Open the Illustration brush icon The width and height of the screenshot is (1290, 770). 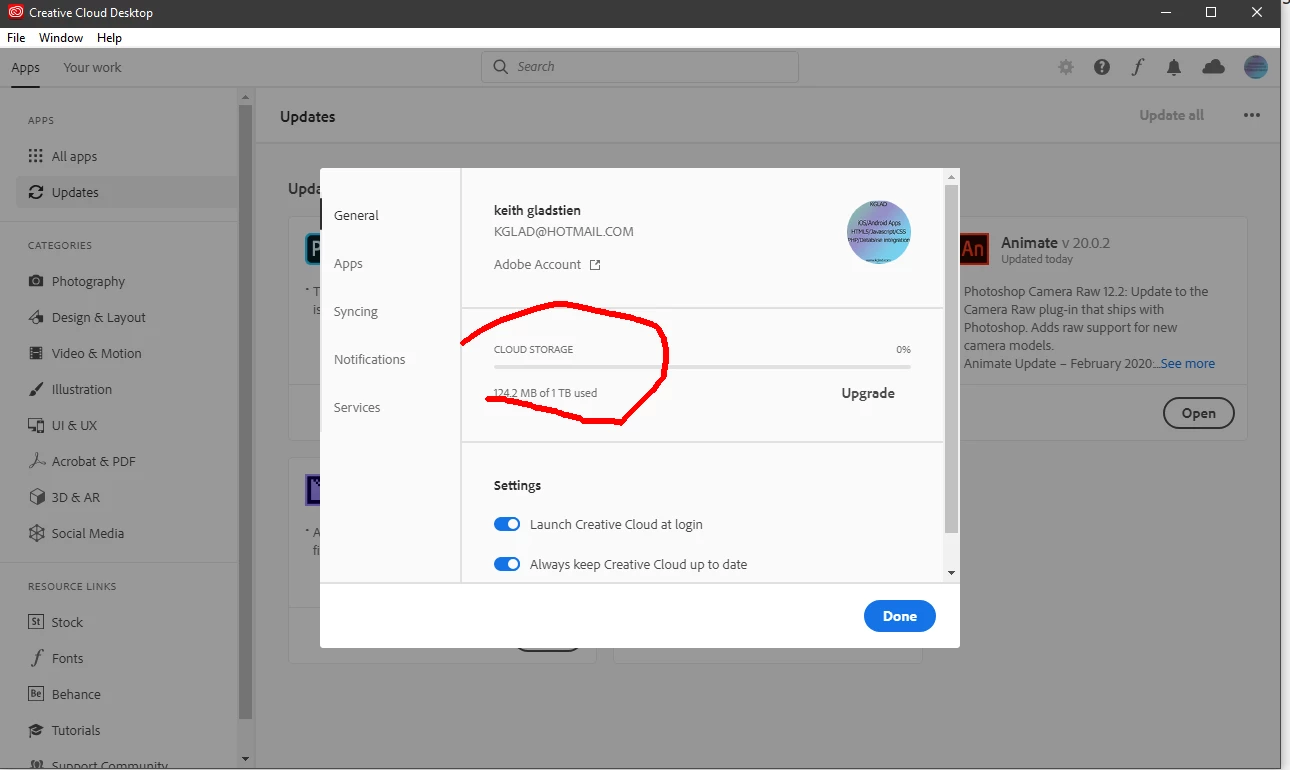pyautogui.click(x=36, y=389)
